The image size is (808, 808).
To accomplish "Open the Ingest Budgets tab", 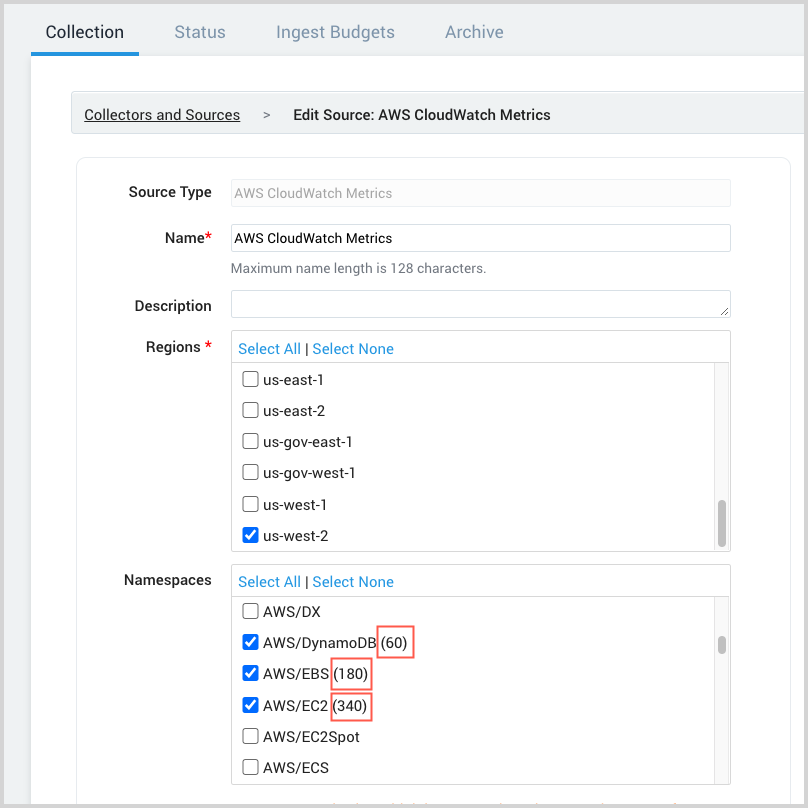I will coord(335,32).
